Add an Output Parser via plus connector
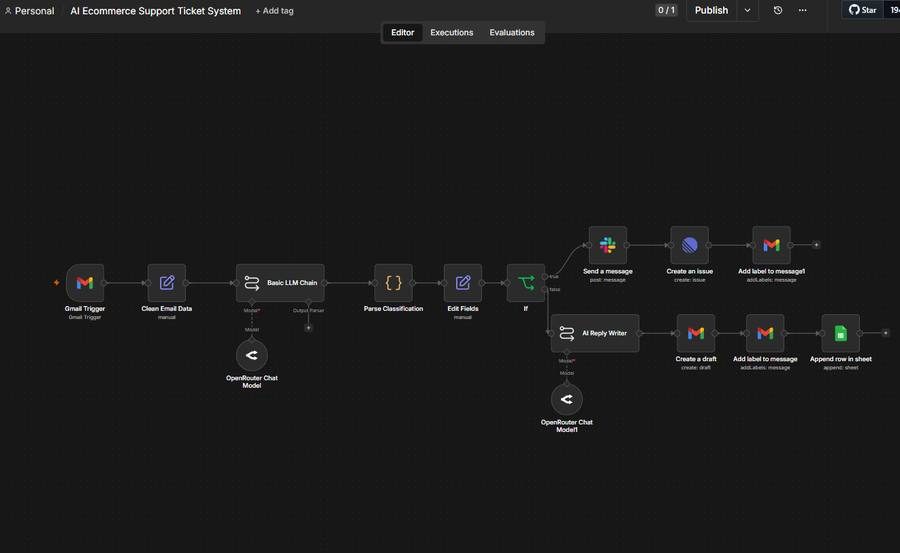 [x=308, y=328]
